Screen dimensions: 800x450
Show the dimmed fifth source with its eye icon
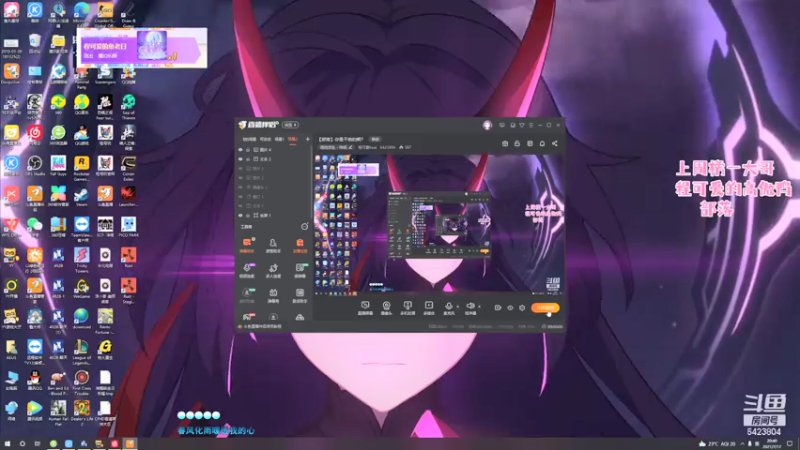pyautogui.click(x=241, y=187)
